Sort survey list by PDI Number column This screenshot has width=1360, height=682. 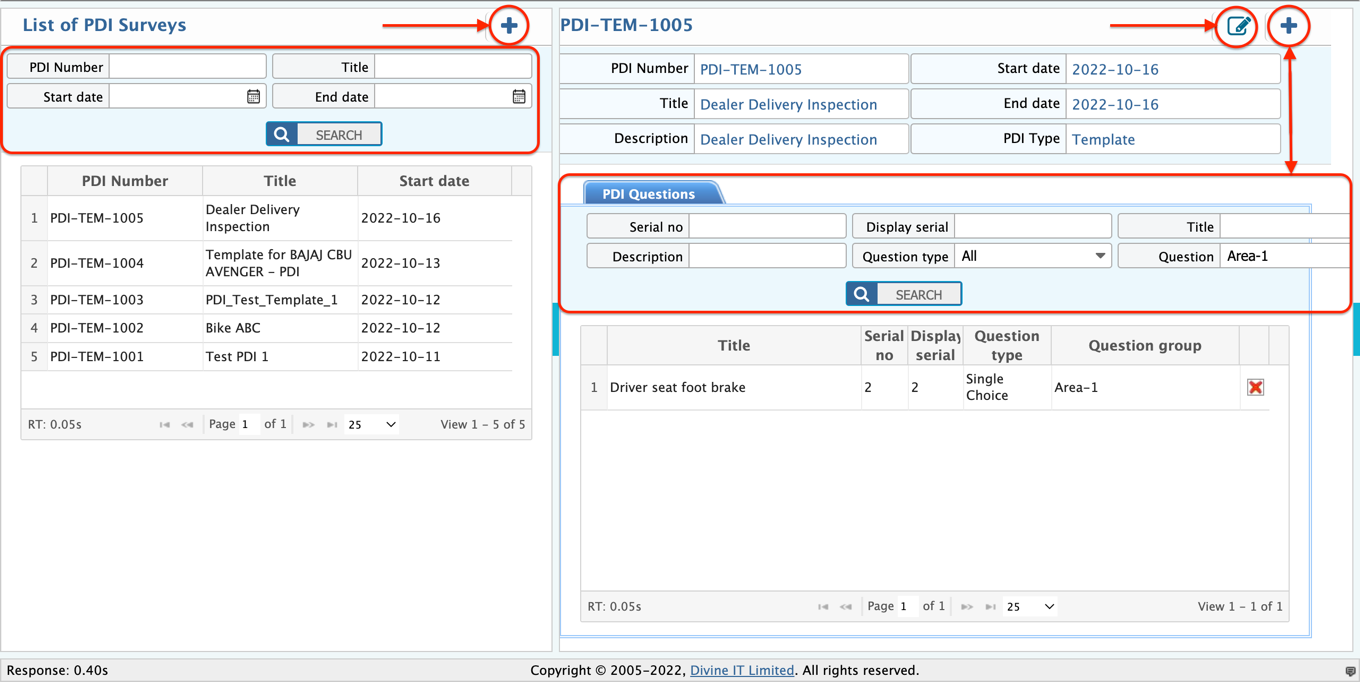(125, 181)
